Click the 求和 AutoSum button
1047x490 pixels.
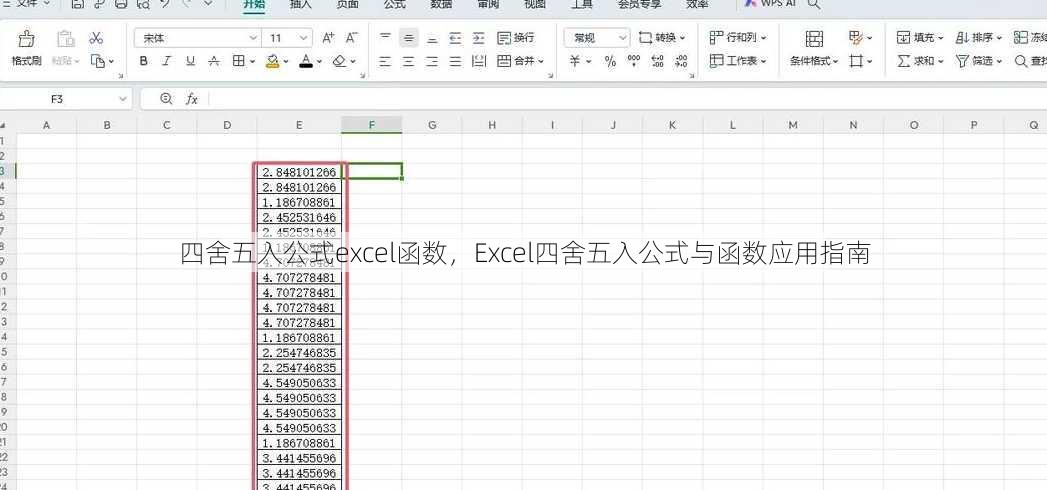click(x=920, y=61)
